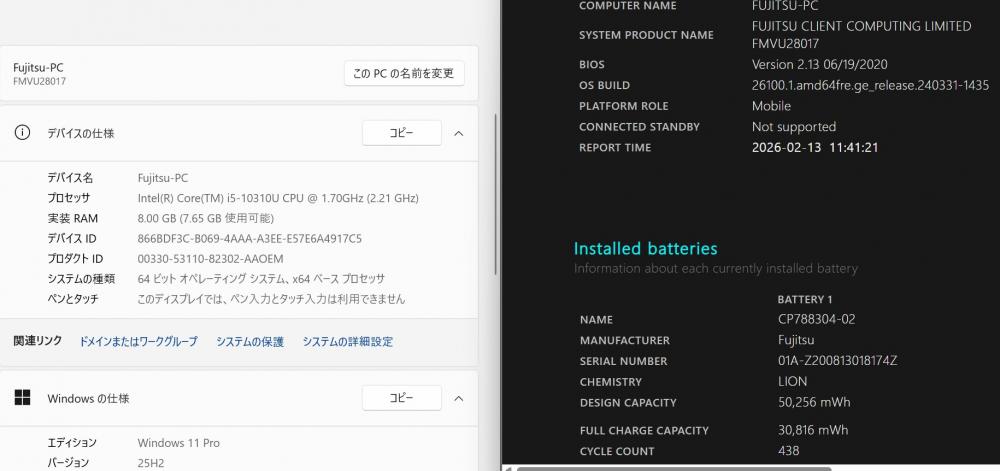The width and height of the screenshot is (1000, 471).
Task: Select the Windows の仕様 section title
Action: [88, 399]
